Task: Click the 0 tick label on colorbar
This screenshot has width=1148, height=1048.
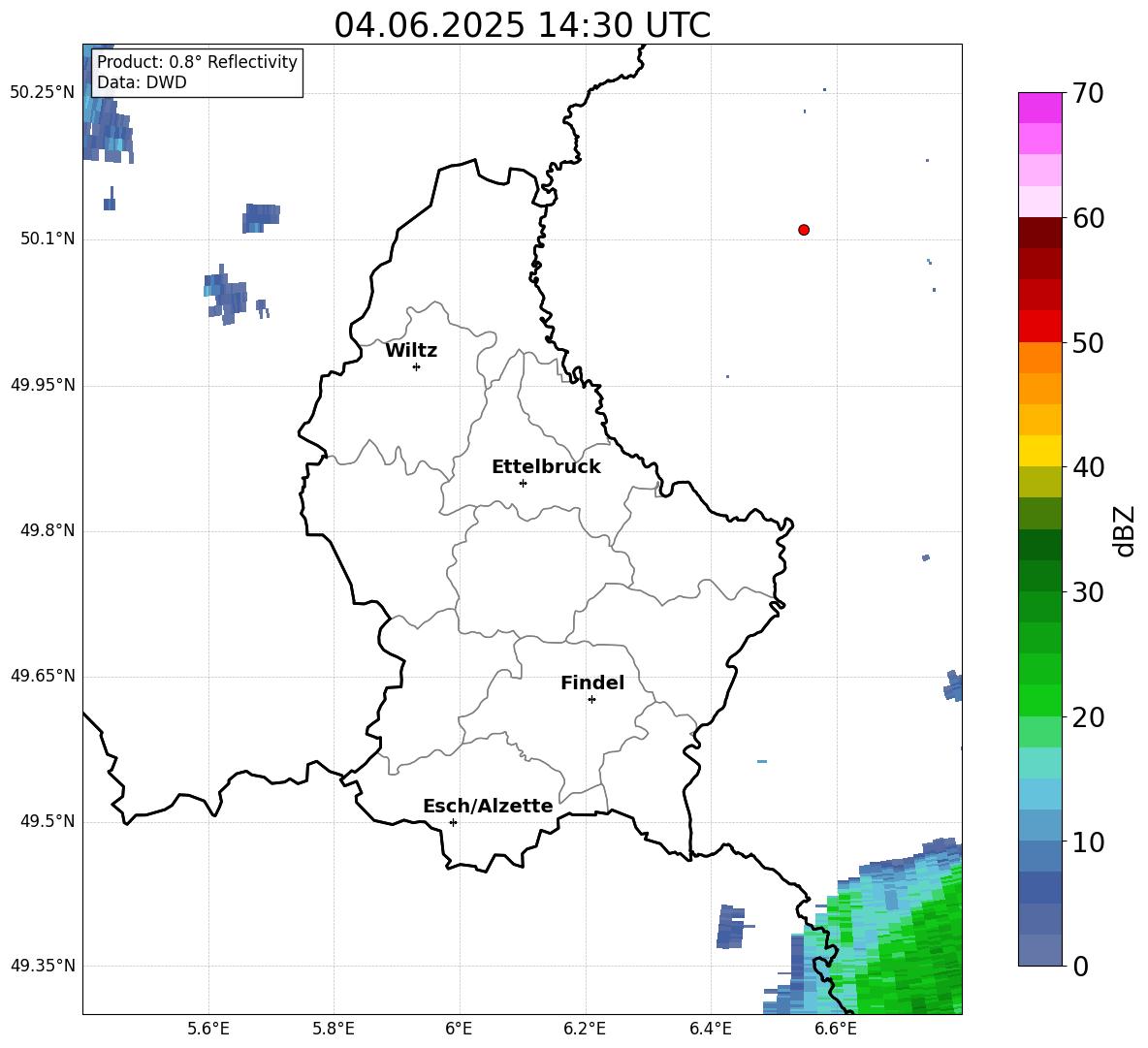Action: tap(1080, 966)
